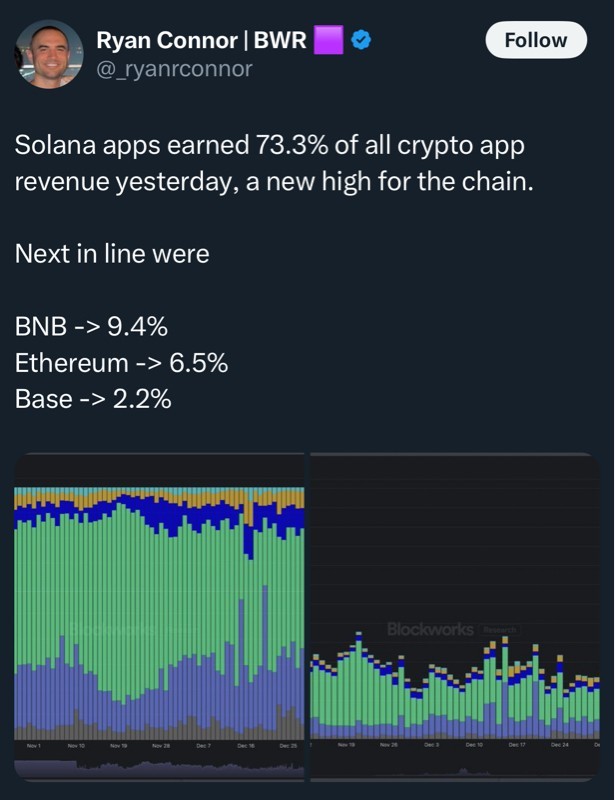Screen dimensions: 615x800
Task: Click the purple square emoji in the name
Action: click(328, 40)
